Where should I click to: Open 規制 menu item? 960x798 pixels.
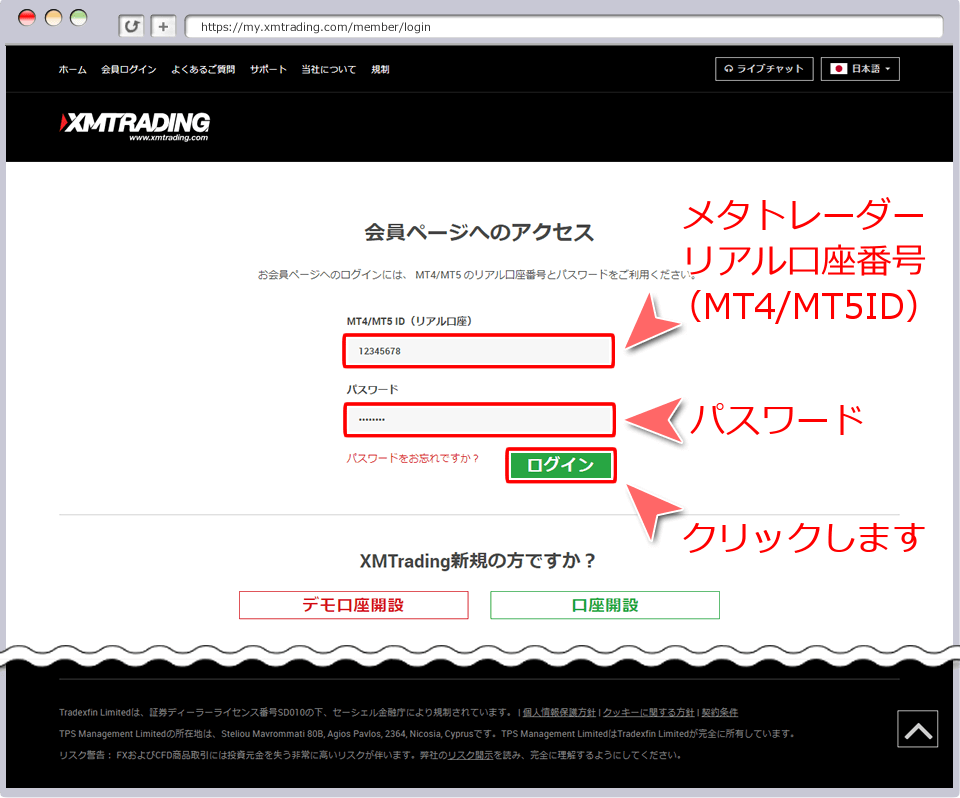[380, 70]
